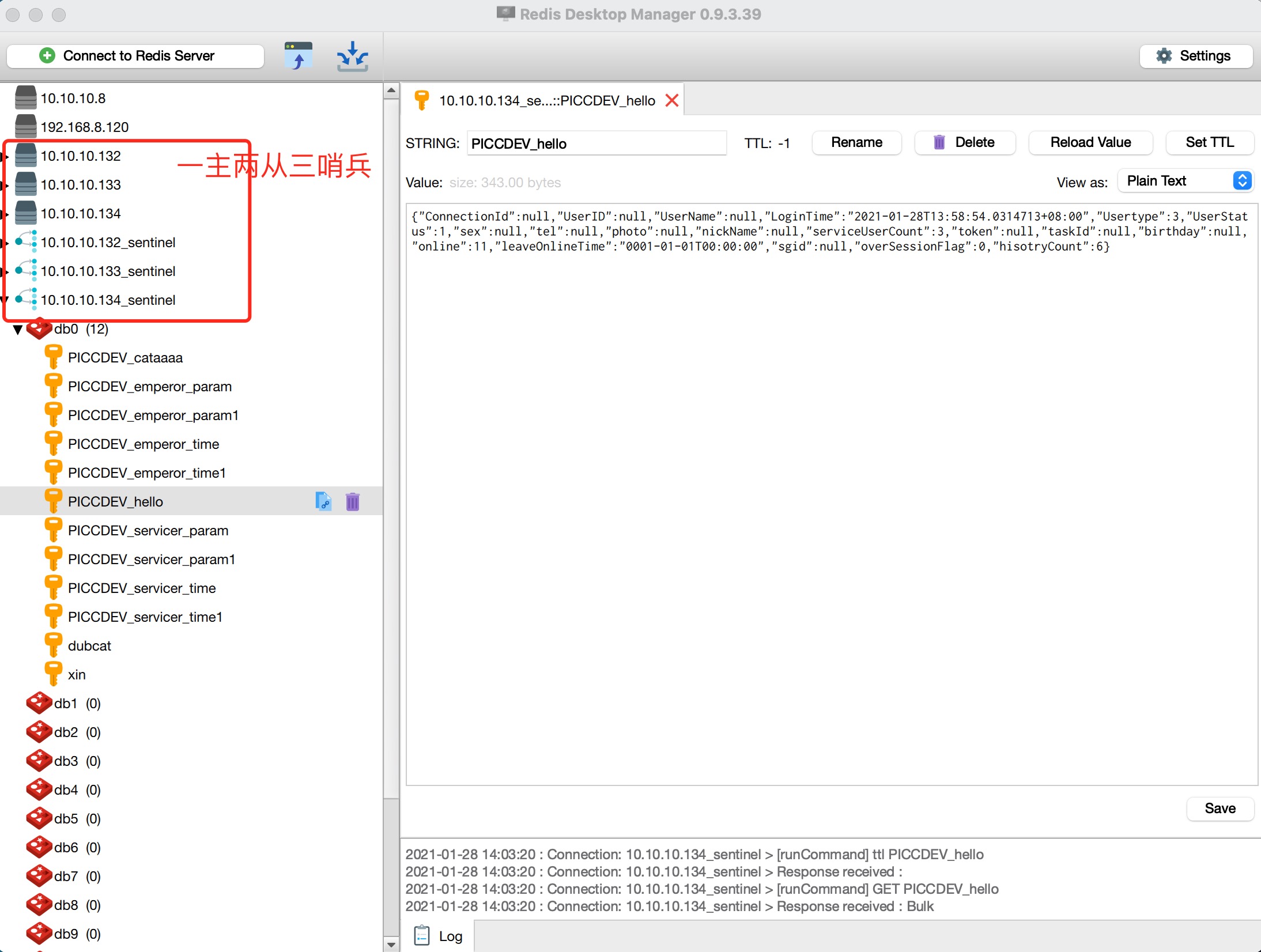Select database db4 (0)
The image size is (1261, 952).
click(77, 789)
